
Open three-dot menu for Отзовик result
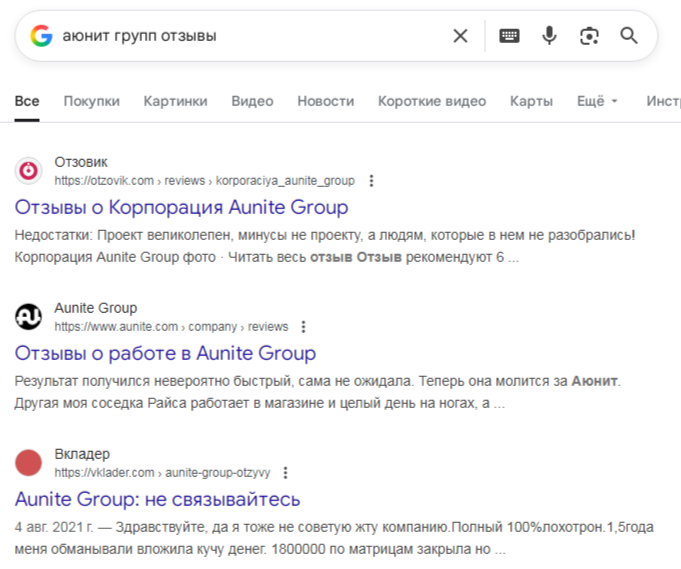(372, 181)
